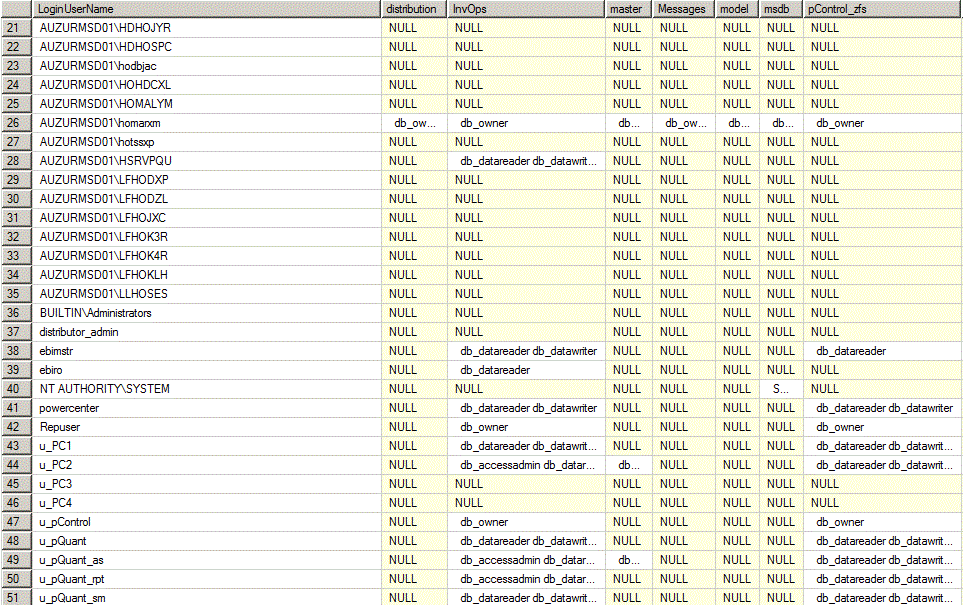This screenshot has width=963, height=605.
Task: Click the Repuser login cell
Action: coord(206,427)
